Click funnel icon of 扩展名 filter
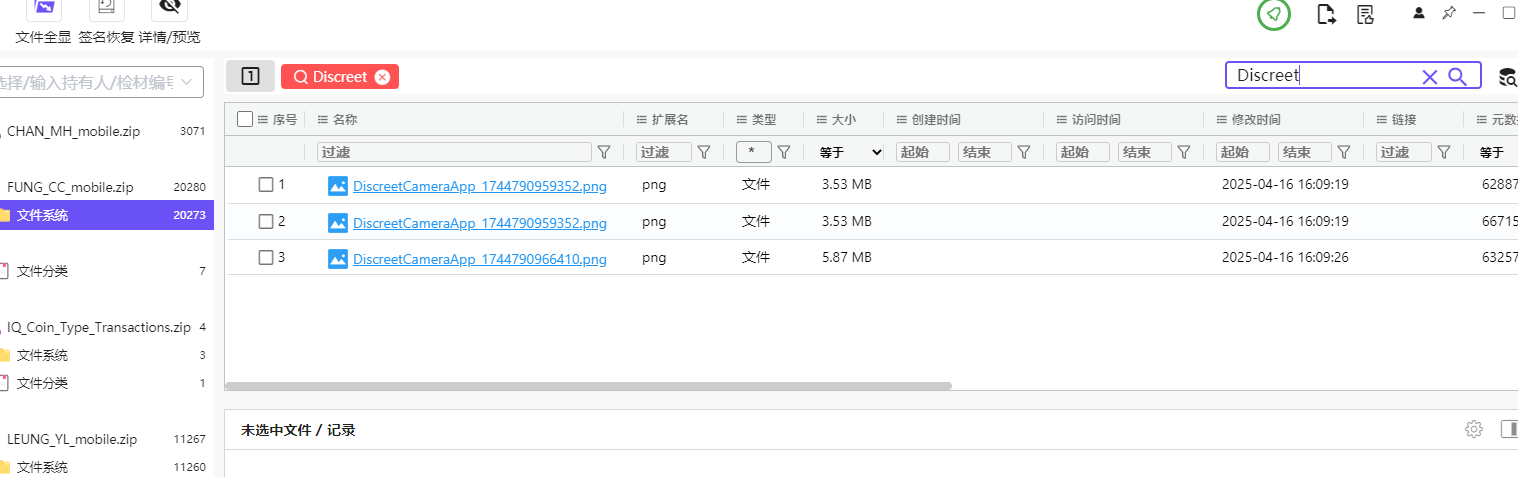The image size is (1518, 477). pyautogui.click(x=704, y=152)
